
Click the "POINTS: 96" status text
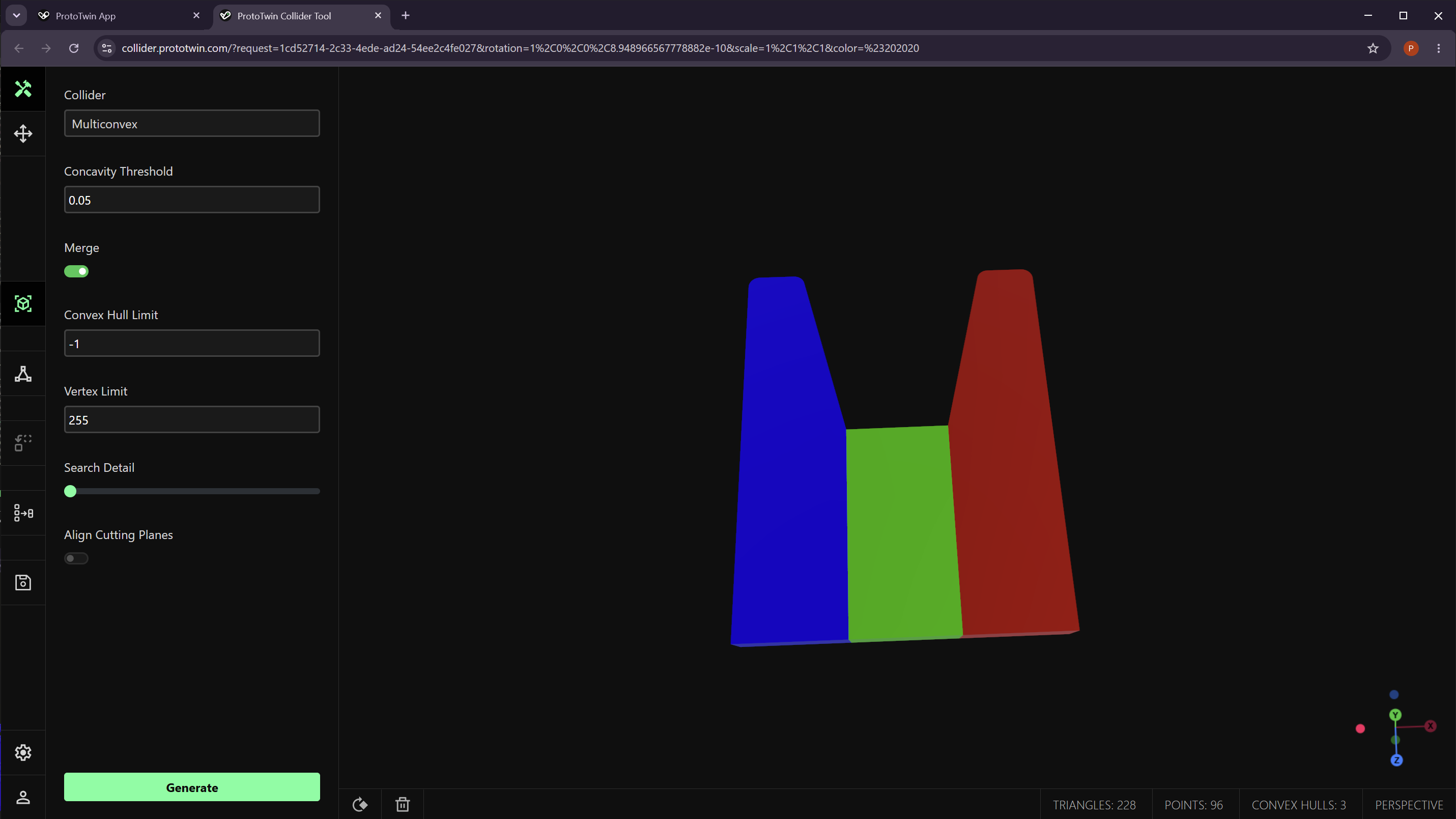pos(1194,805)
